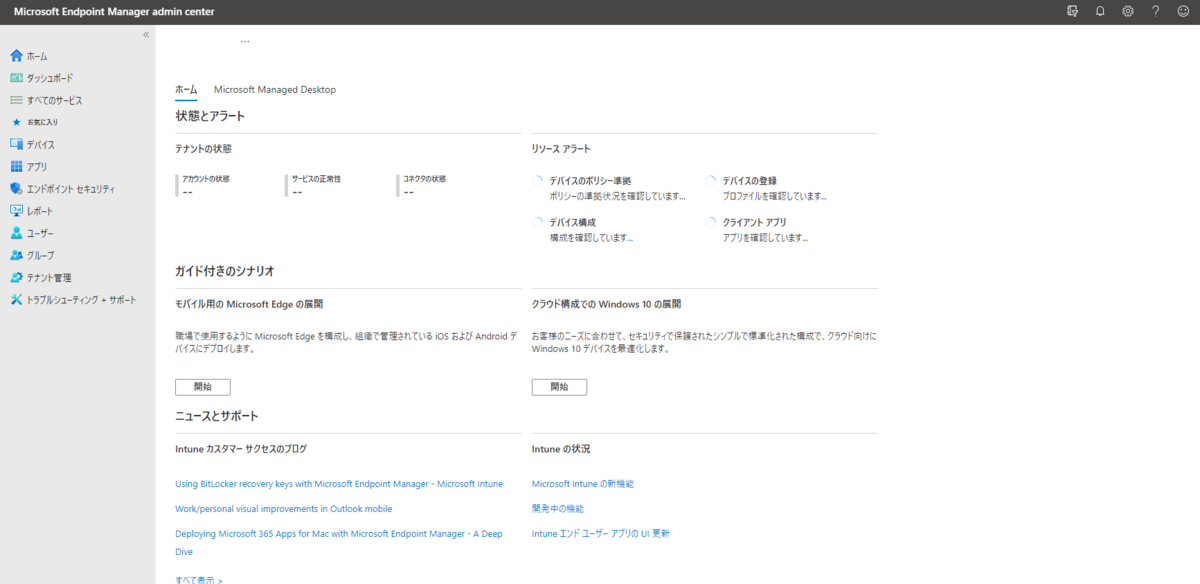This screenshot has height=584, width=1200.
Task: Click the デバイスのポリシー準拠 resource alert
Action: (610, 187)
